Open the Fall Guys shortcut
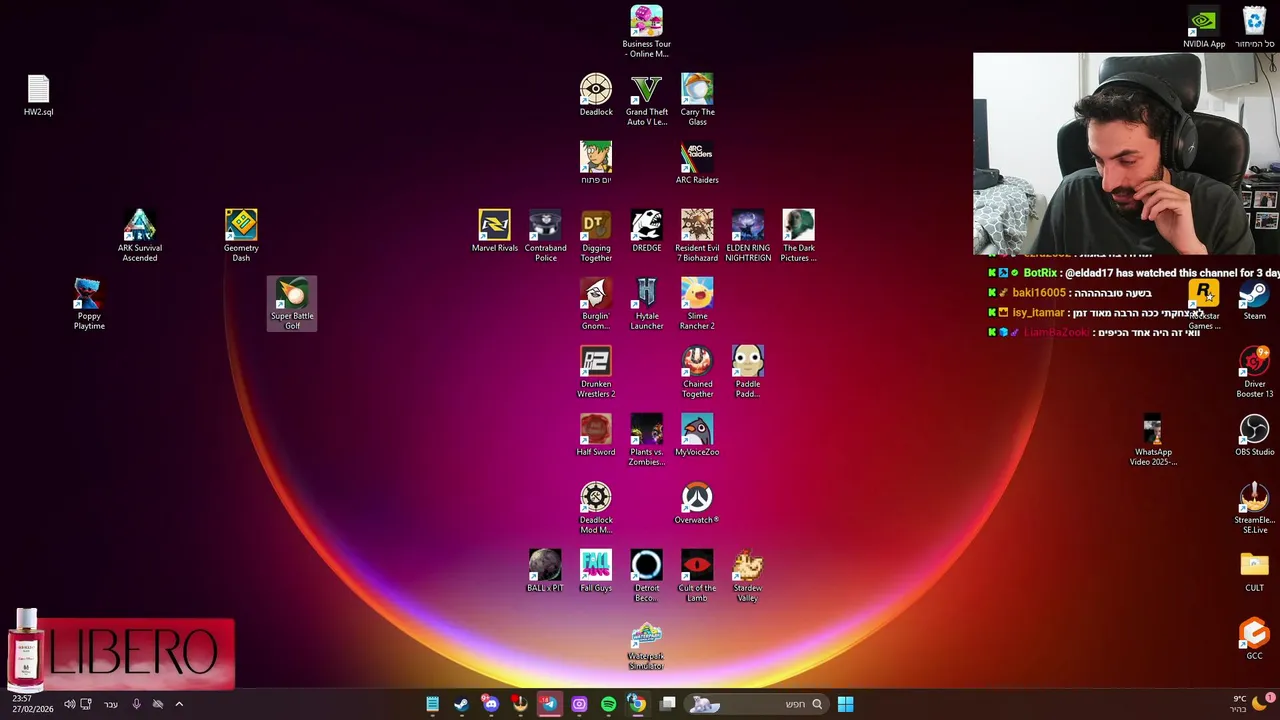 pos(596,571)
